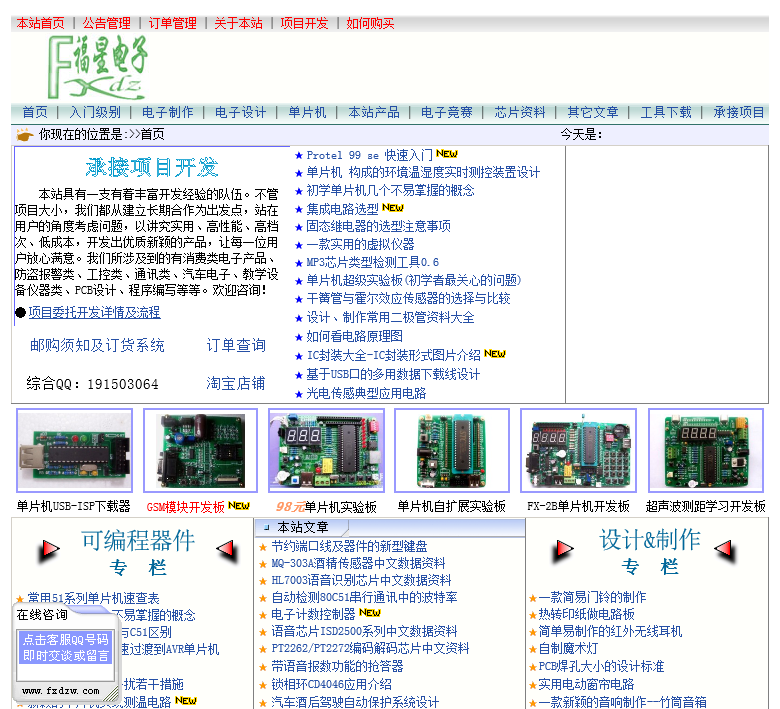This screenshot has width=780, height=709.
Task: Open article Protel 99 se 快速入门
Action: (x=369, y=155)
